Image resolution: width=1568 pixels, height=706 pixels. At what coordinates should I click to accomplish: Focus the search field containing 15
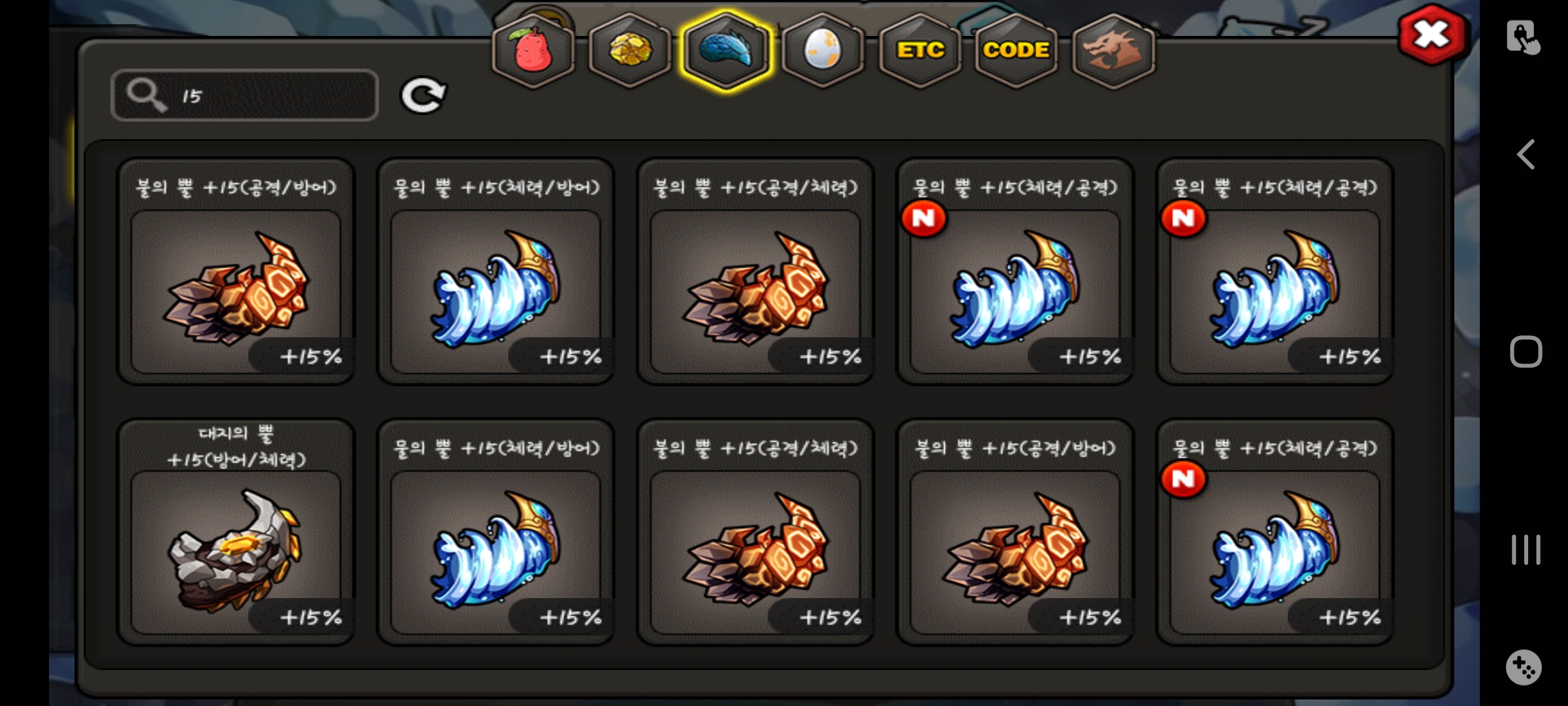(x=245, y=95)
